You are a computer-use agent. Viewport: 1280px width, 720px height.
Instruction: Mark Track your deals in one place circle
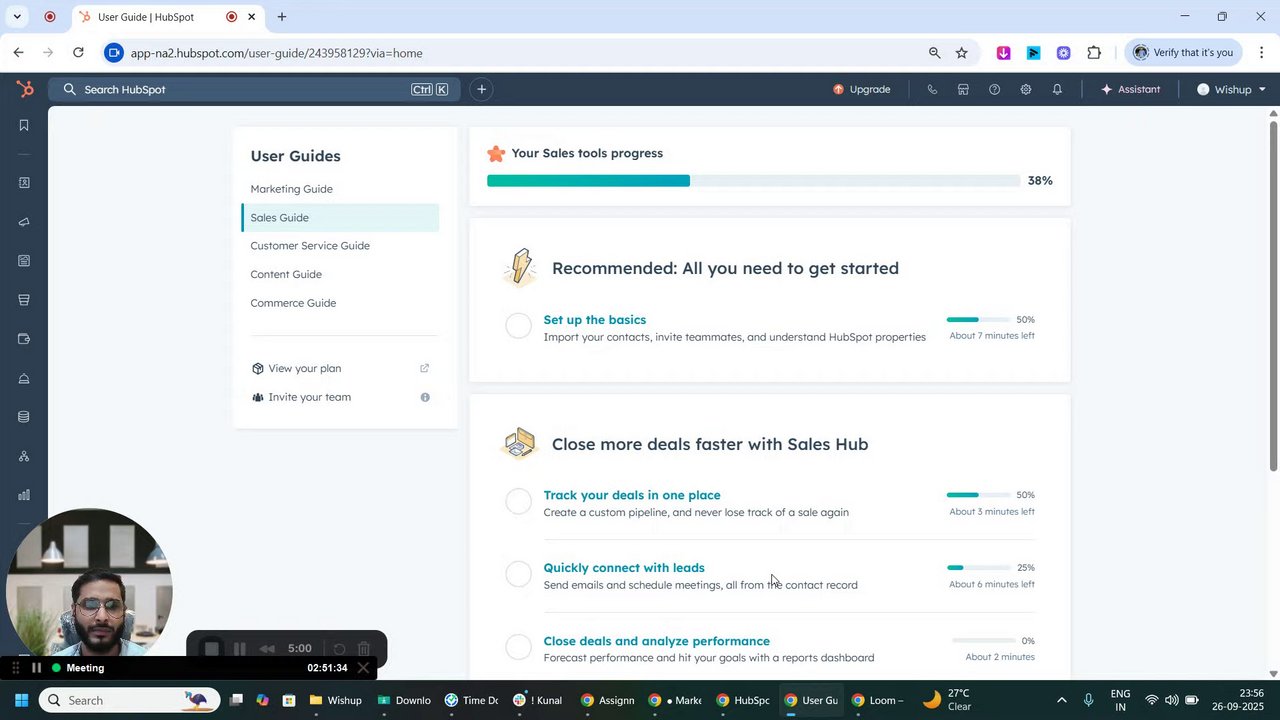point(518,501)
